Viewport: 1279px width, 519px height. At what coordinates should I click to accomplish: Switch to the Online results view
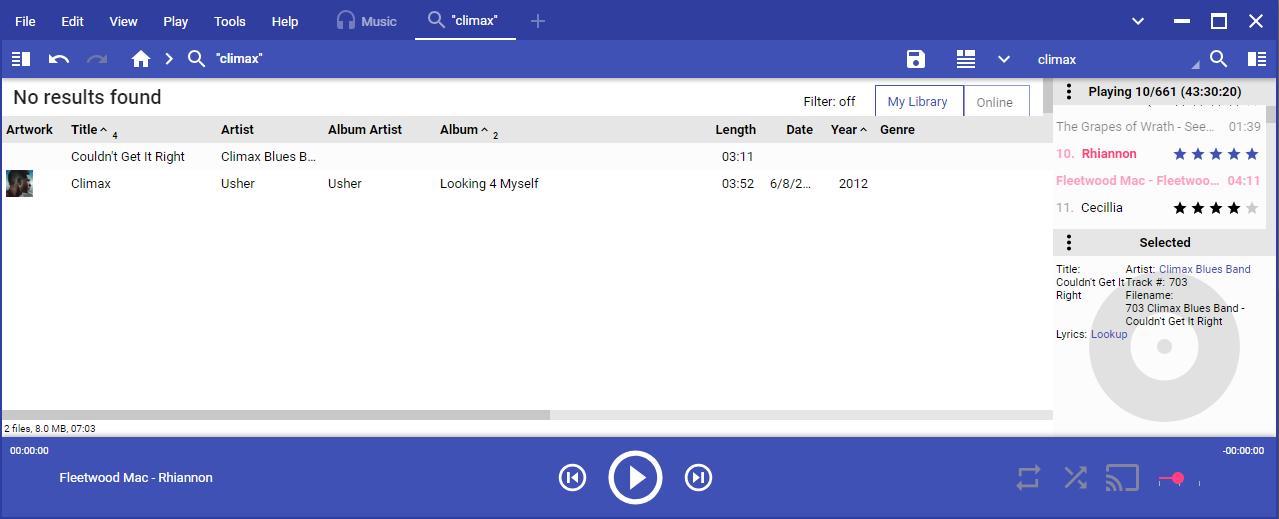point(994,102)
